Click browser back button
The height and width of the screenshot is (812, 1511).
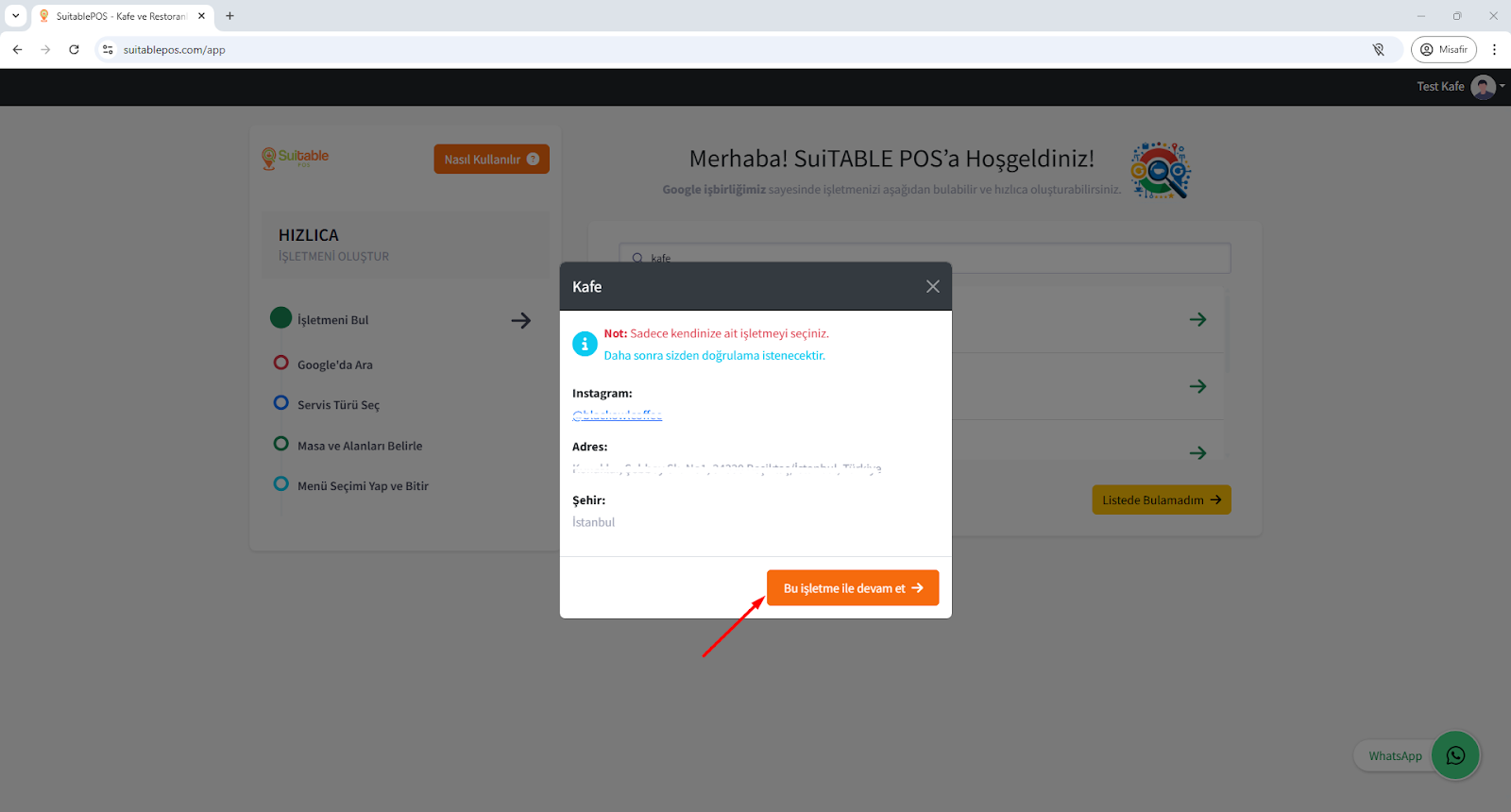[x=17, y=50]
